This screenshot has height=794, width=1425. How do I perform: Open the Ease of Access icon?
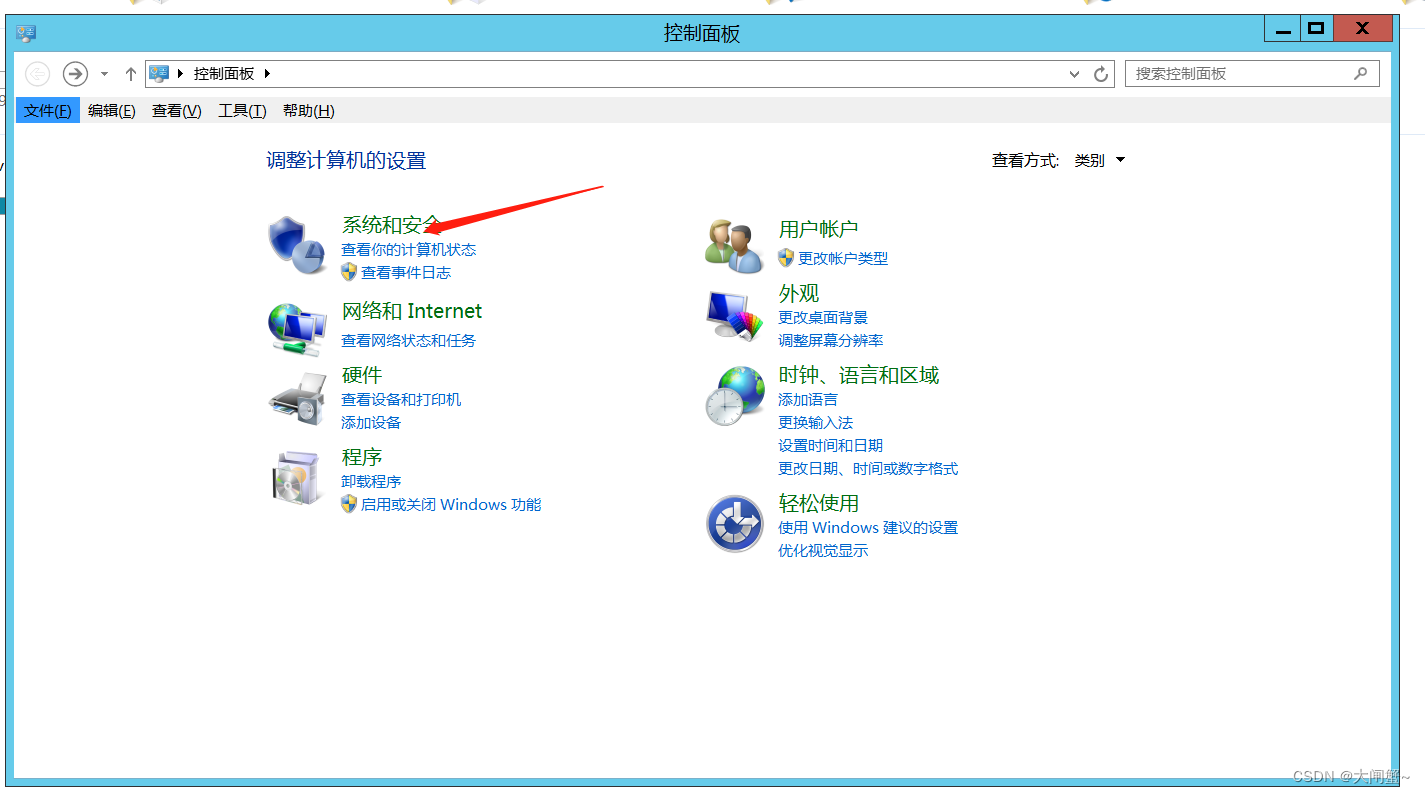734,523
